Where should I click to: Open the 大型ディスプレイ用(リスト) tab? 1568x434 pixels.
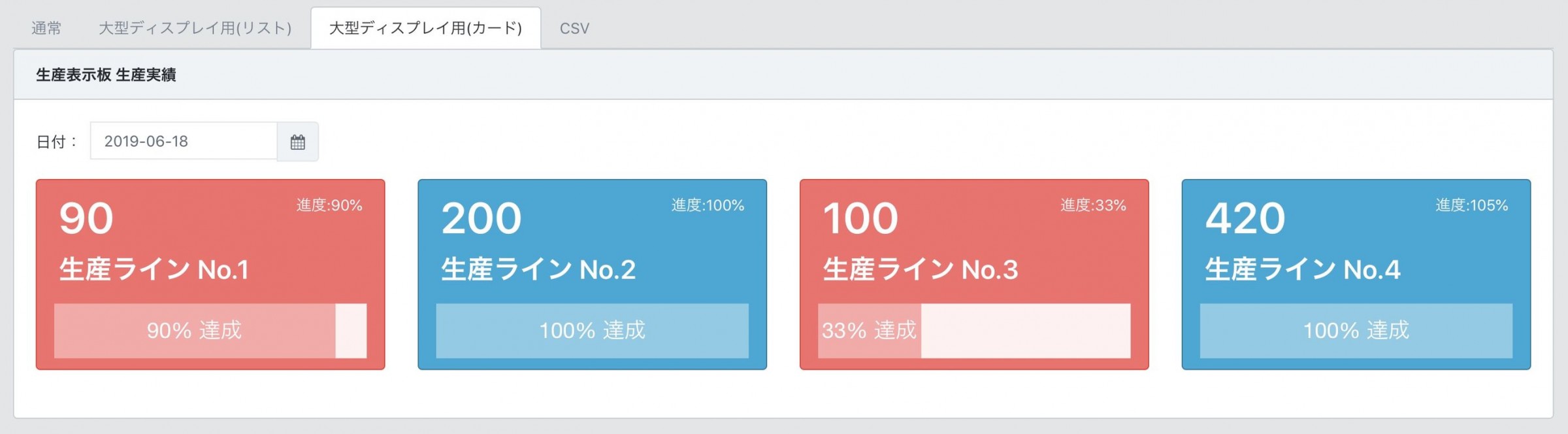point(195,28)
